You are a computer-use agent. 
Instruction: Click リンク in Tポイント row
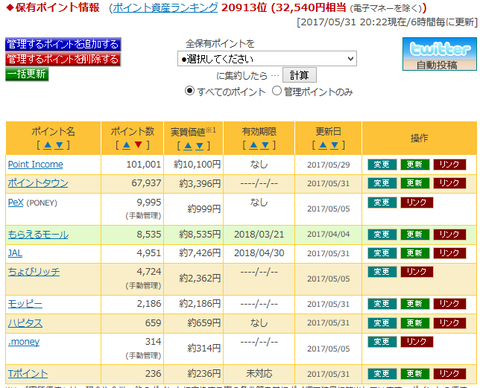tap(449, 374)
